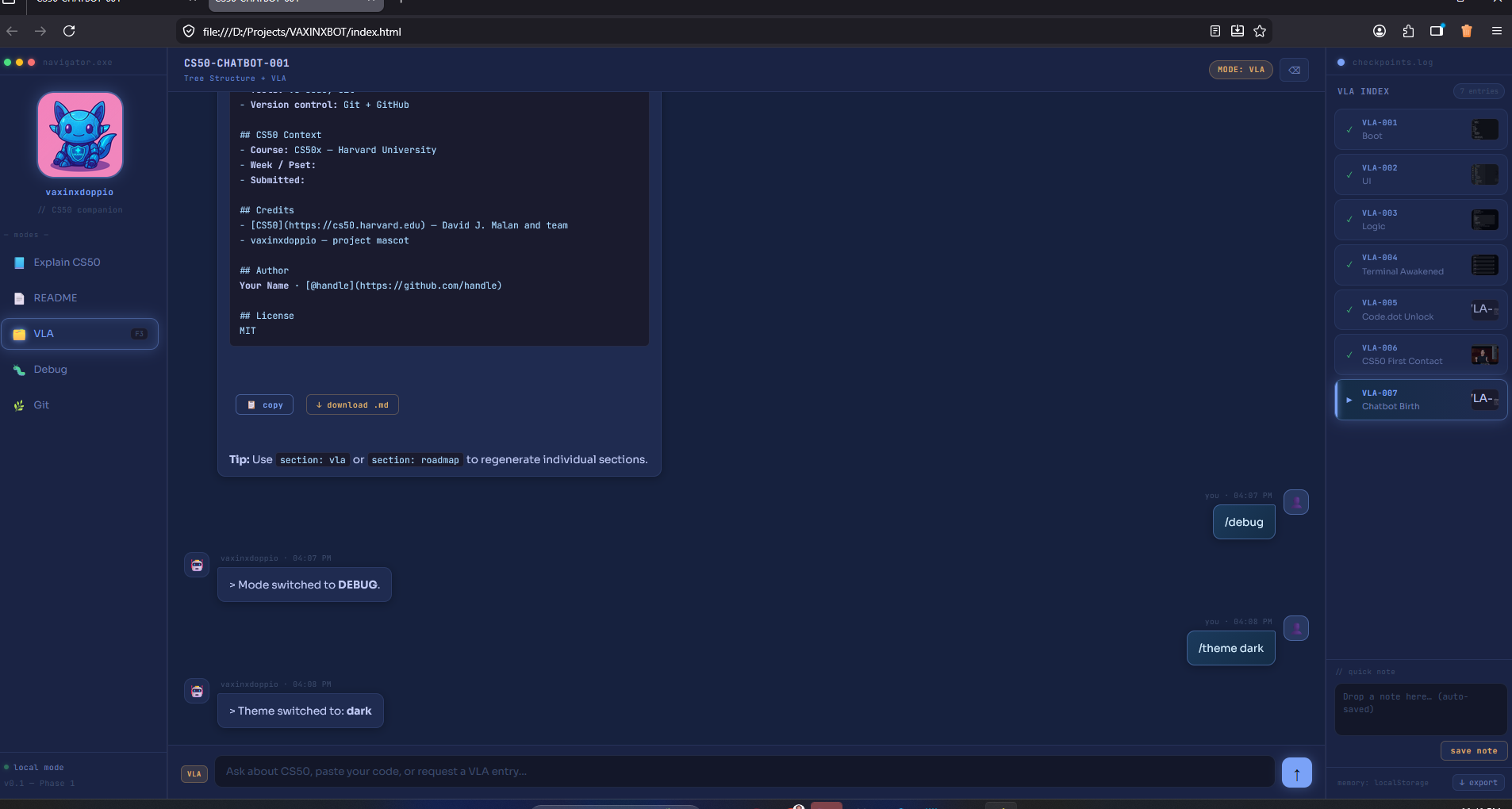Viewport: 1512px width, 809px height.
Task: Click the '7 entries' badge
Action: pyautogui.click(x=1479, y=91)
